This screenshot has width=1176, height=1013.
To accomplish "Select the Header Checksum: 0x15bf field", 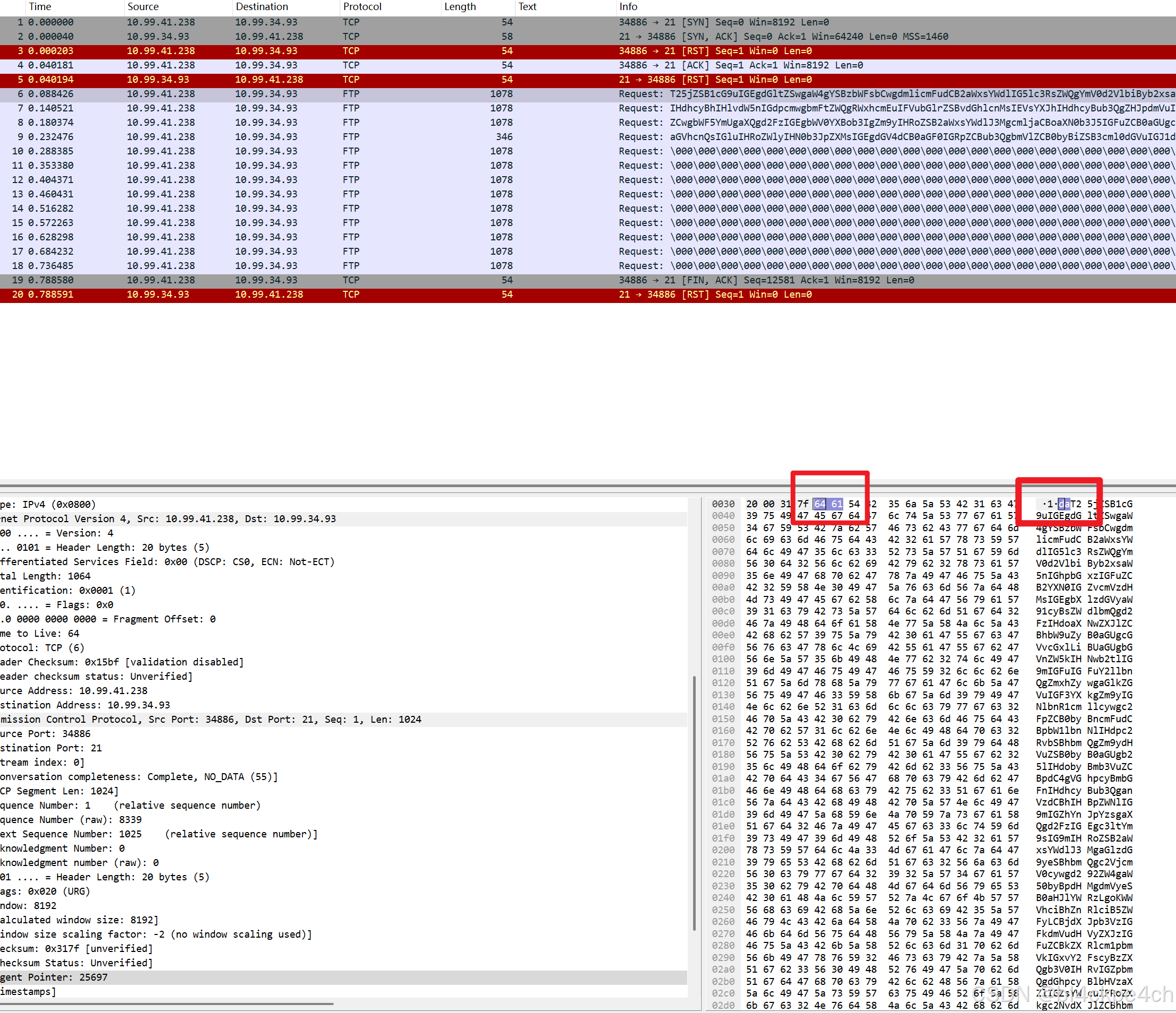I will pyautogui.click(x=122, y=662).
